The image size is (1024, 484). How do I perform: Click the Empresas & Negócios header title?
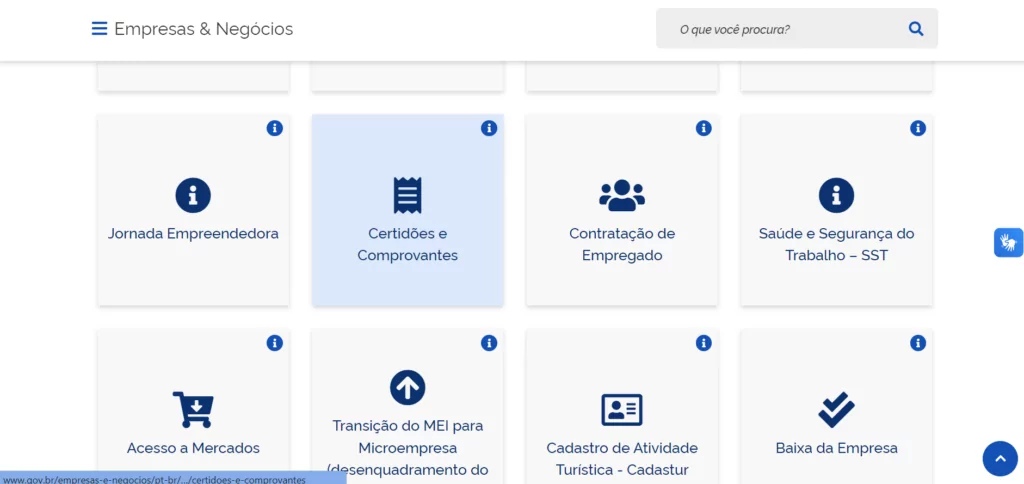pyautogui.click(x=204, y=29)
